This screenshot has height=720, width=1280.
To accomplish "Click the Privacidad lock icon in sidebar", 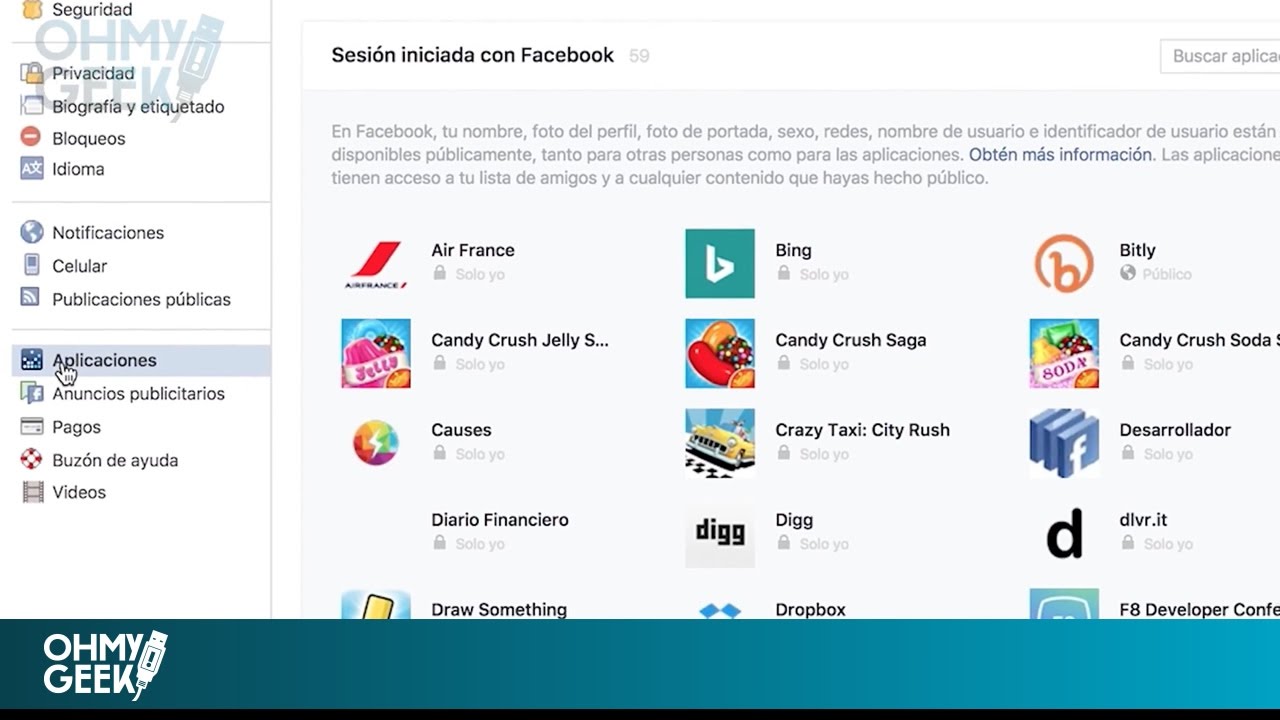I will (32, 73).
